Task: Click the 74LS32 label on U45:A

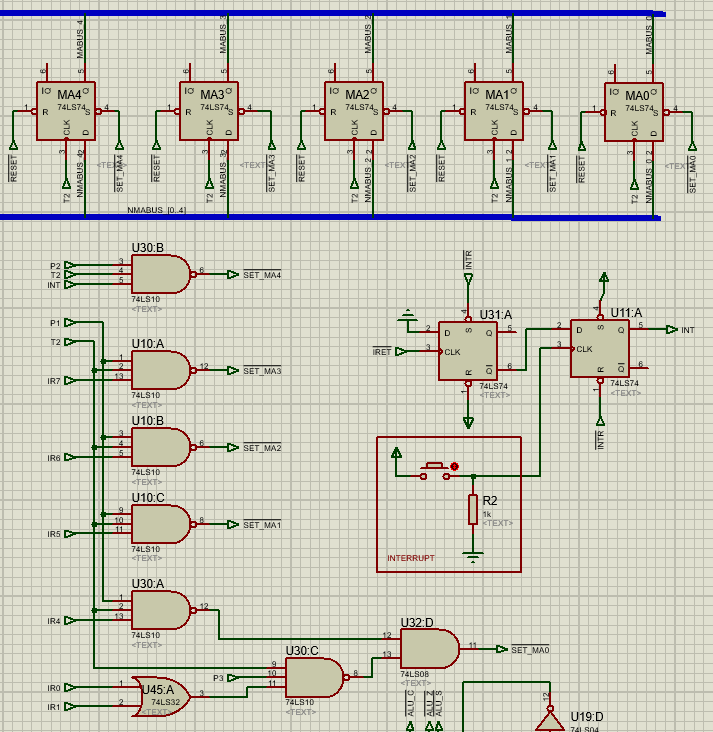Action: tap(166, 702)
